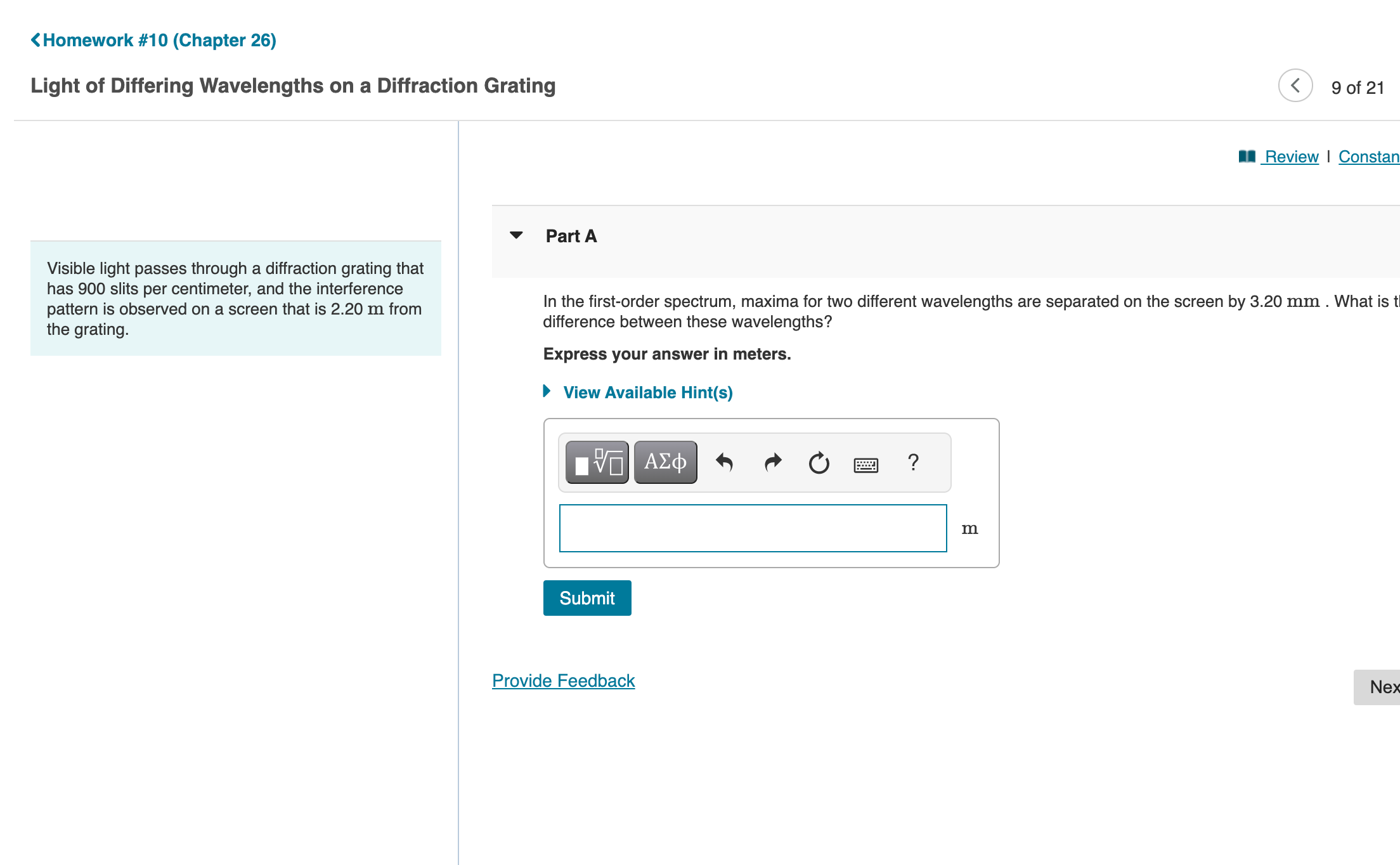Focus the answer input field
The image size is (1400, 865).
pyautogui.click(x=753, y=528)
